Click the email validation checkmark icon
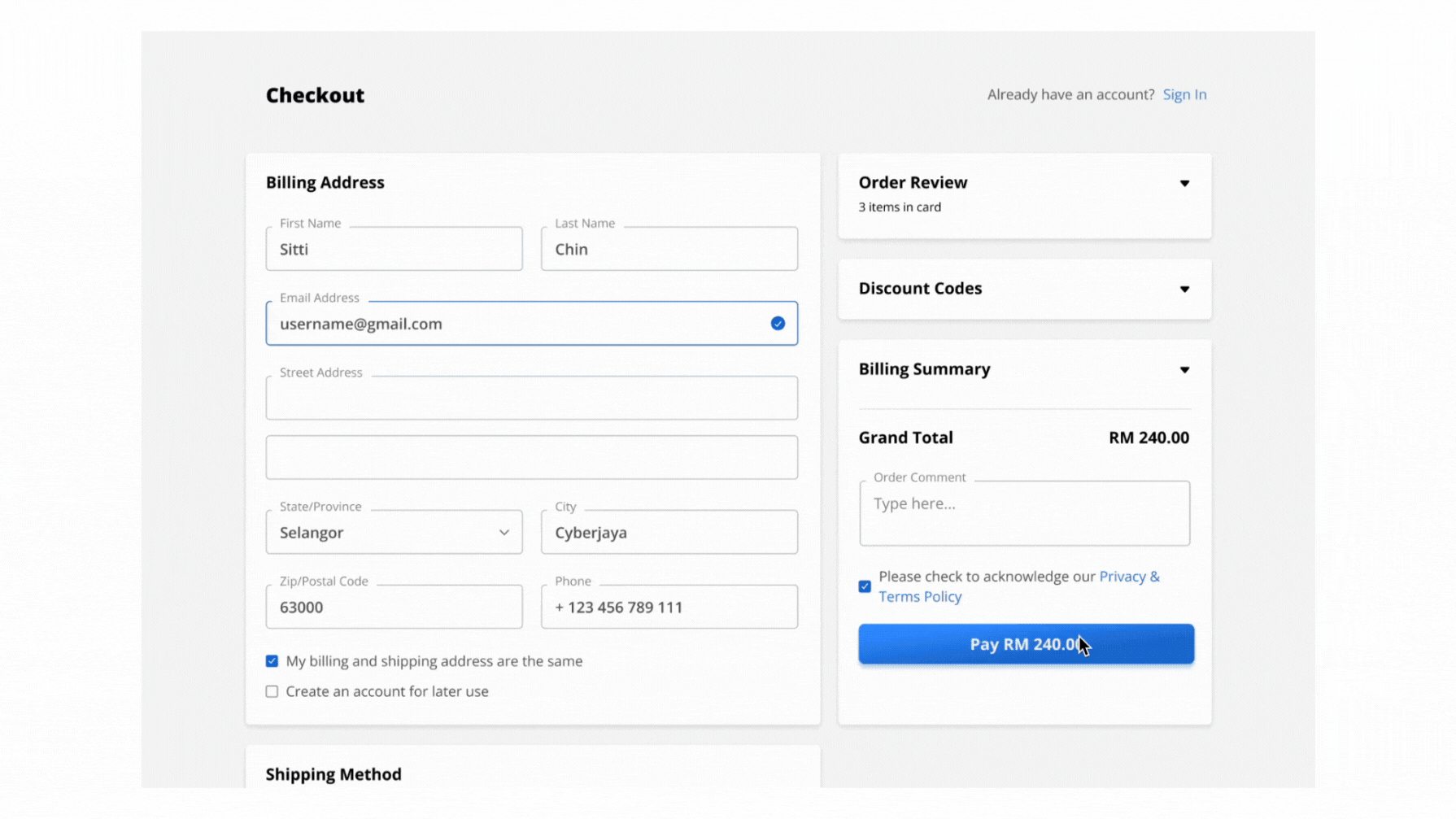 (x=778, y=324)
